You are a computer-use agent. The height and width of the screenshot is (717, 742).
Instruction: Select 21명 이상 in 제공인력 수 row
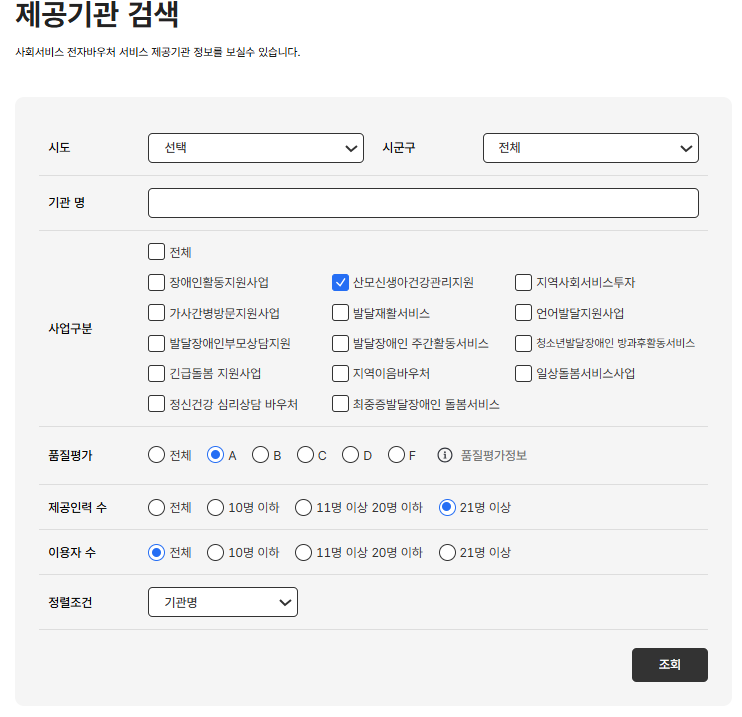point(447,507)
